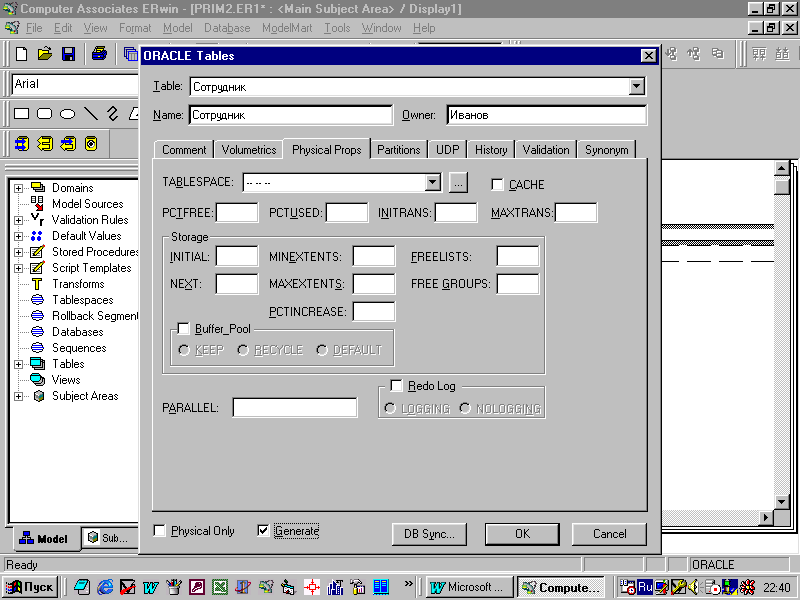Click the OK button
Viewport: 800px width, 600px height.
click(x=522, y=534)
